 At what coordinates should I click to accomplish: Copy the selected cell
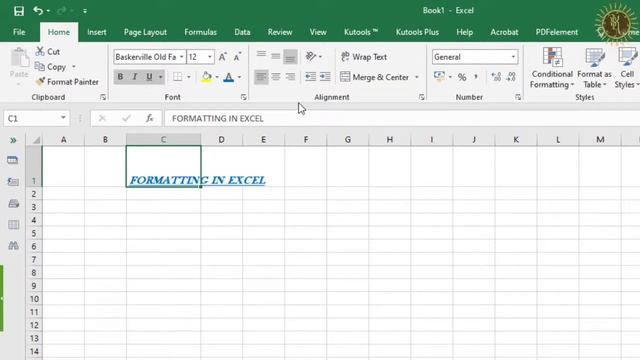click(x=51, y=67)
